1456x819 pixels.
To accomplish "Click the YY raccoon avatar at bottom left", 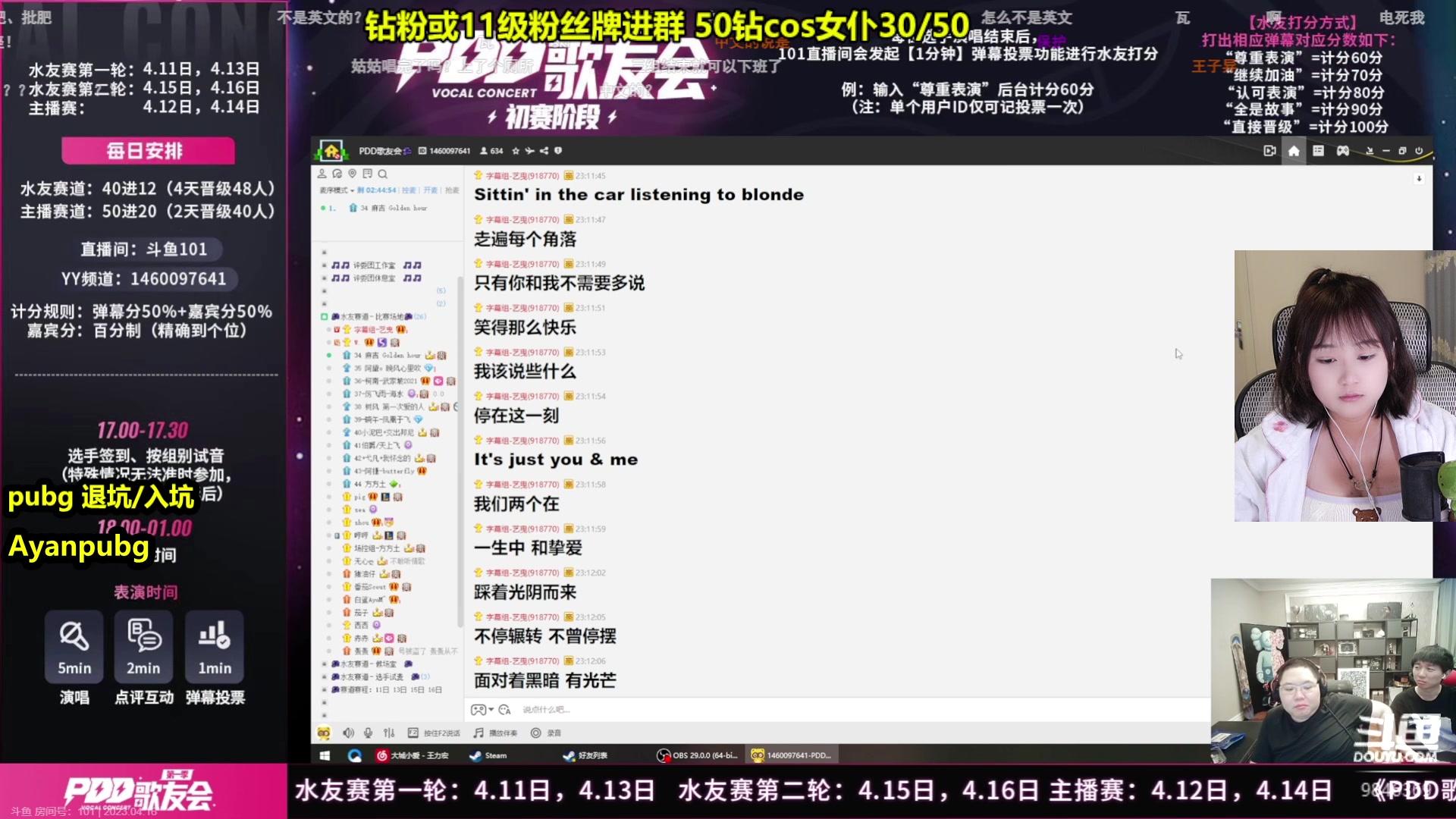I will click(x=324, y=733).
